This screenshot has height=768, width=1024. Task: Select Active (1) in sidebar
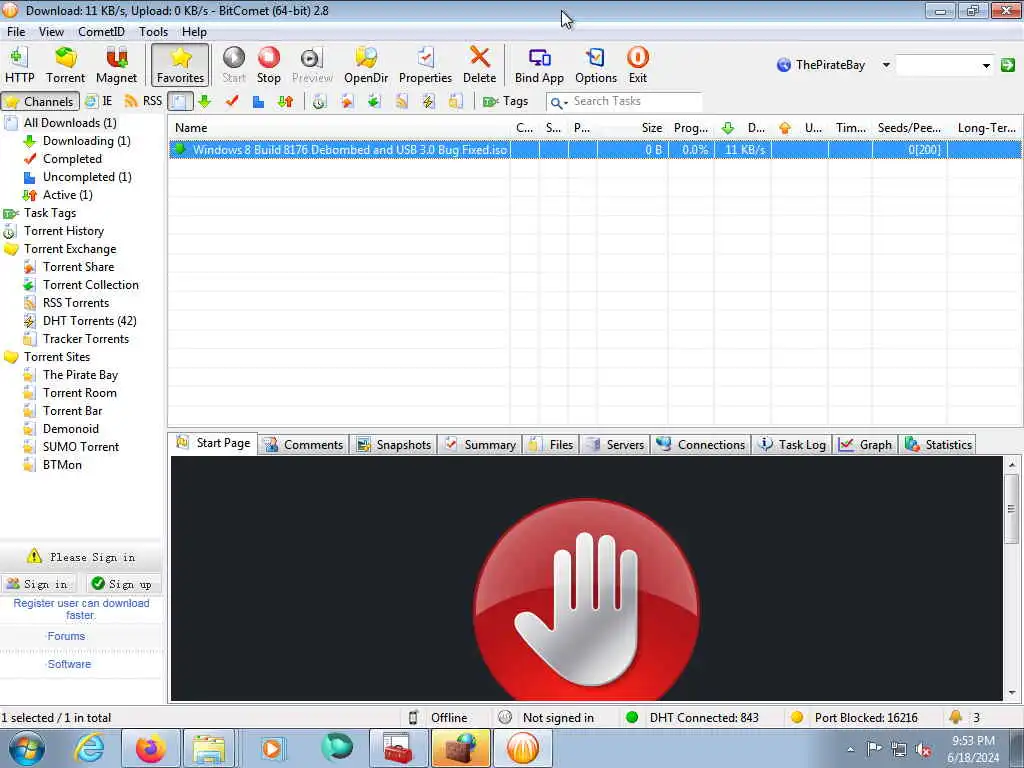point(67,195)
